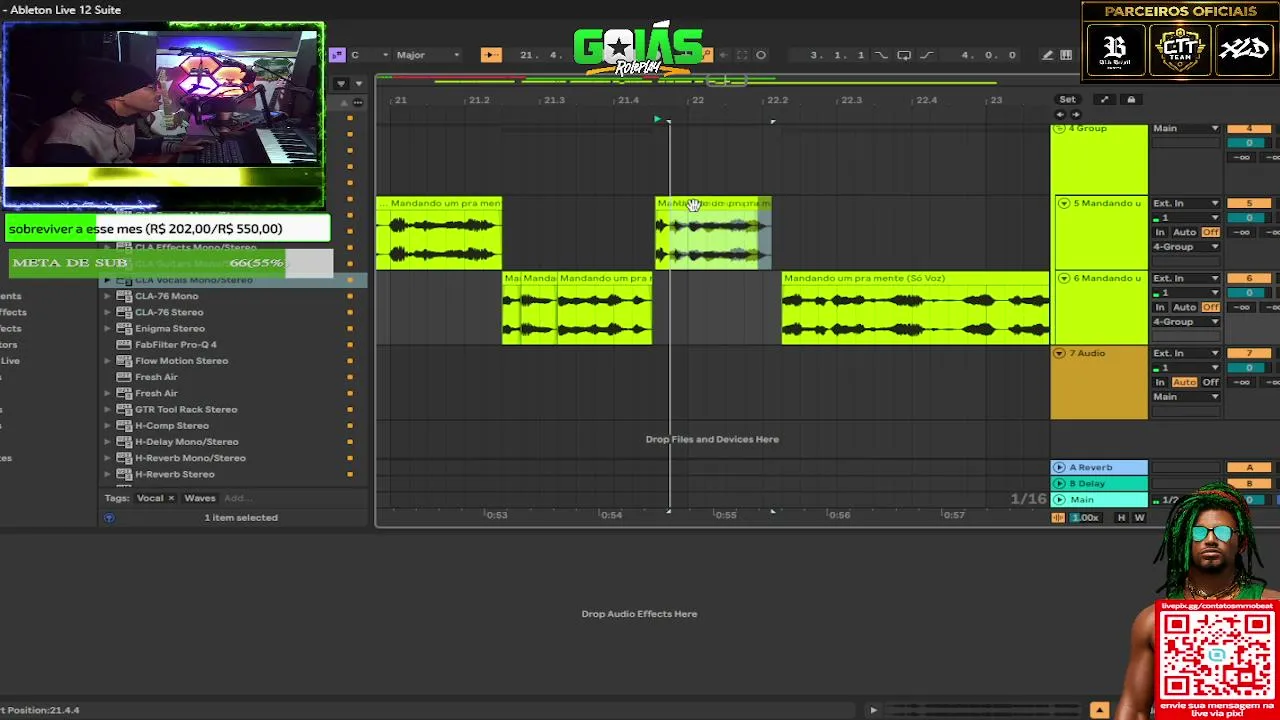Click track 7 Audio volume value field

(1249, 368)
